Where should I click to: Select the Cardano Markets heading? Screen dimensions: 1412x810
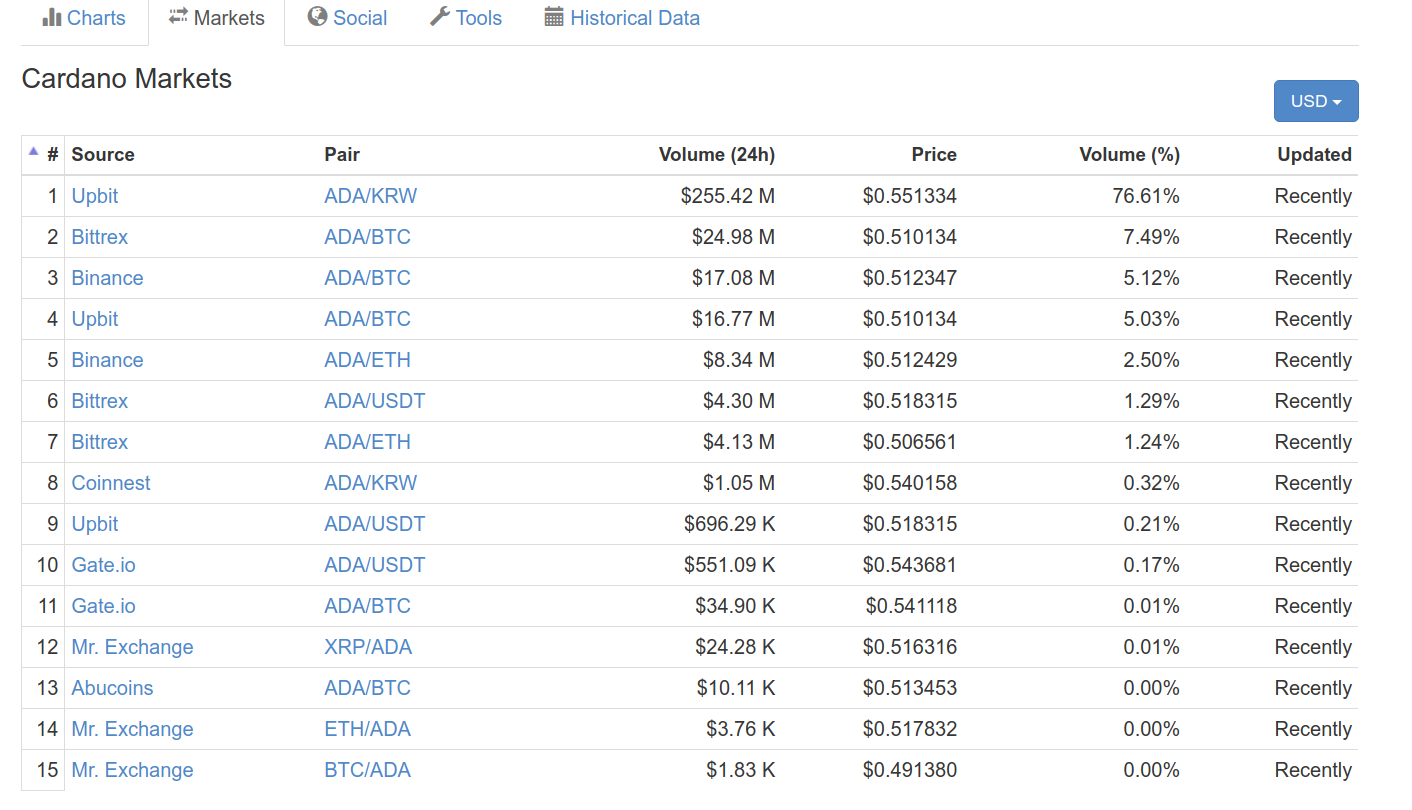[x=127, y=79]
